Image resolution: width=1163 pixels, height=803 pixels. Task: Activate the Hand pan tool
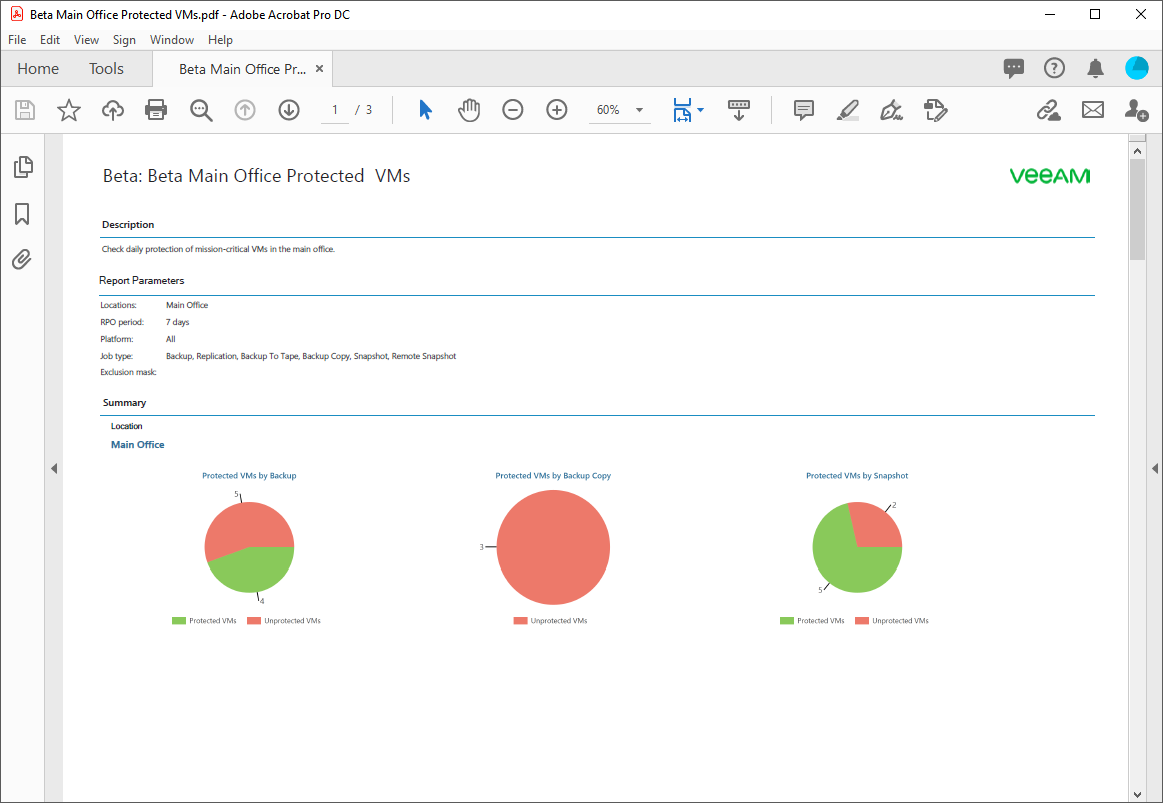[469, 110]
